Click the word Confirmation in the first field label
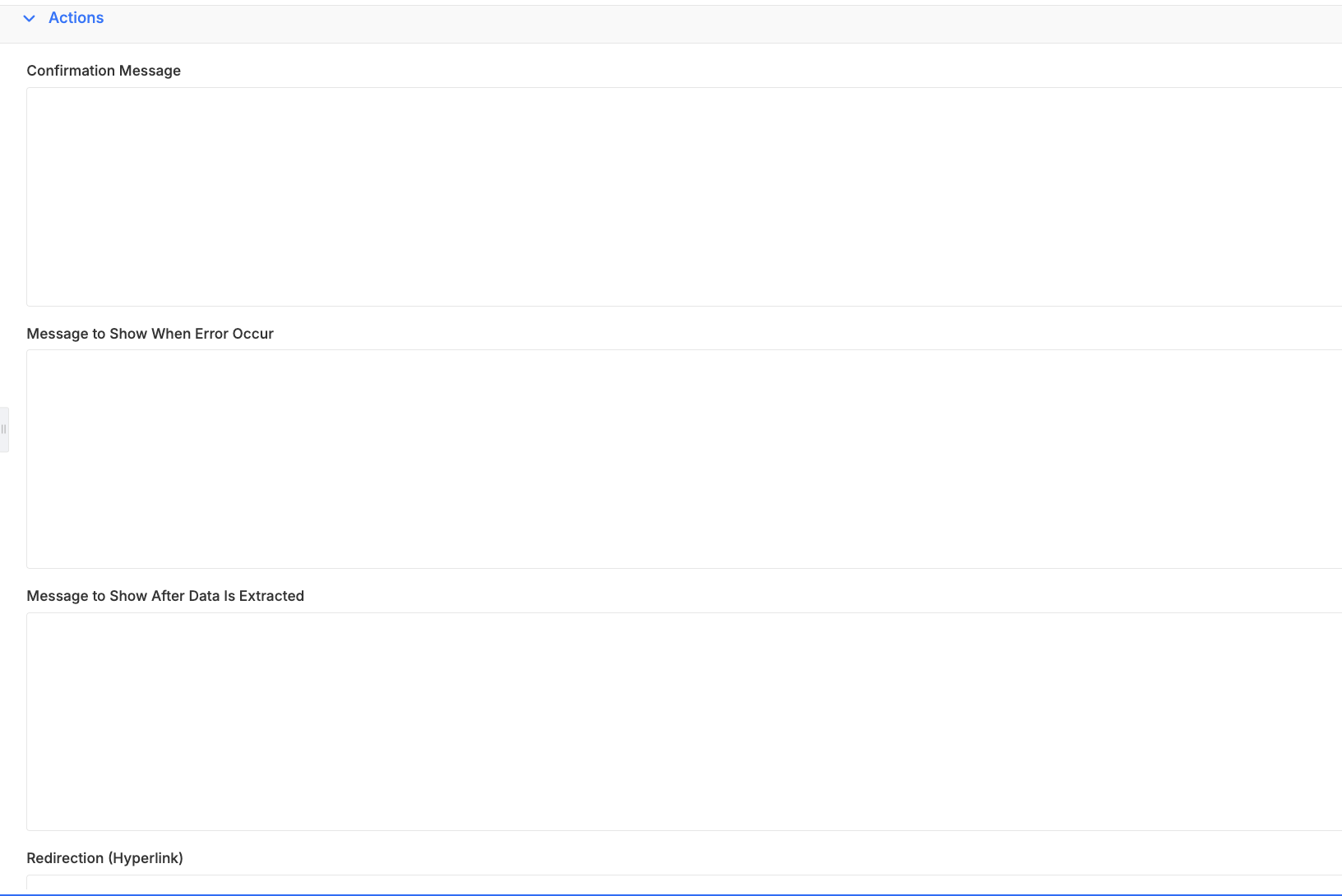This screenshot has width=1342, height=896. pyautogui.click(x=71, y=71)
